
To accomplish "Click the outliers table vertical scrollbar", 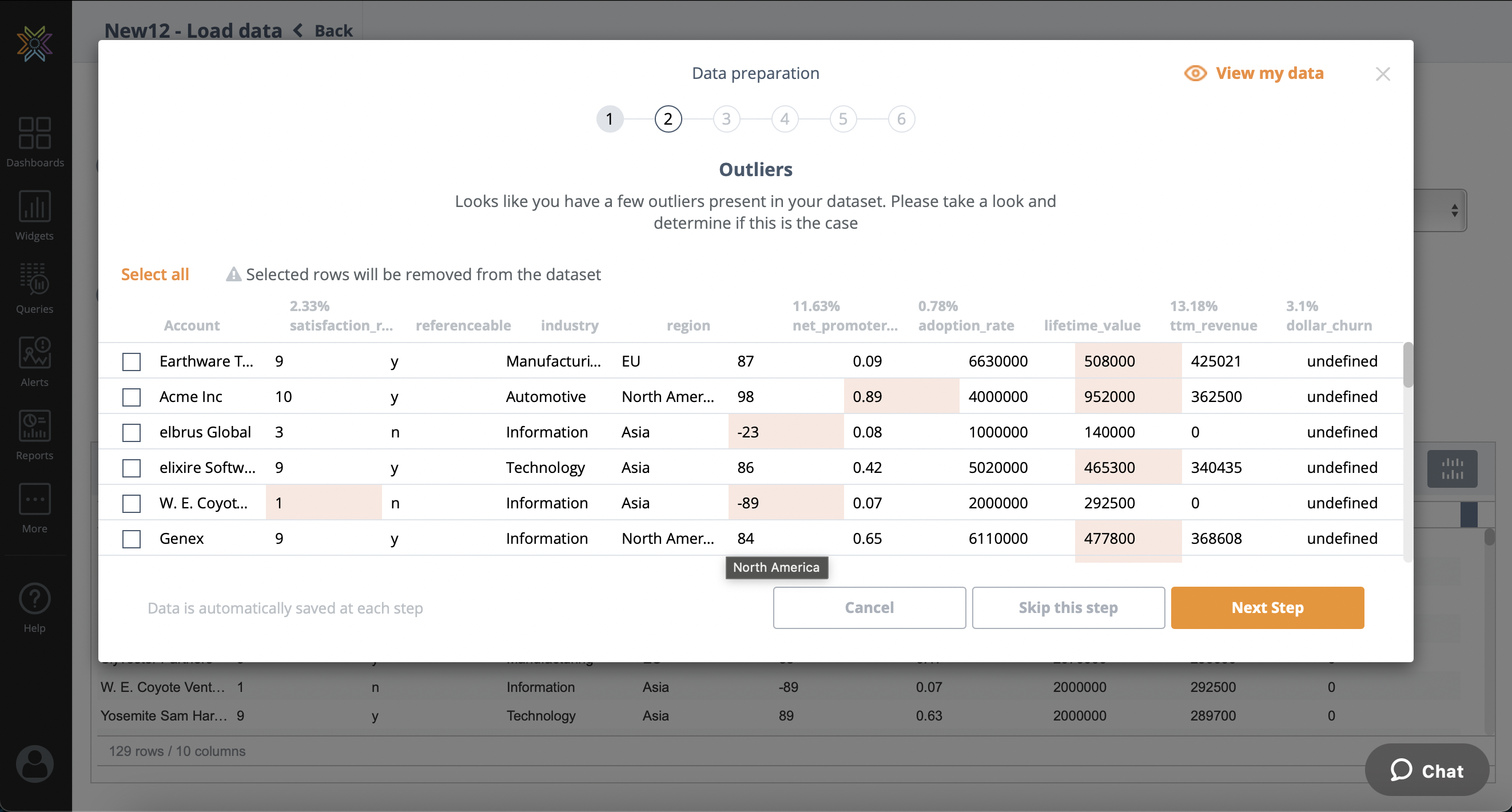I will [x=1407, y=365].
